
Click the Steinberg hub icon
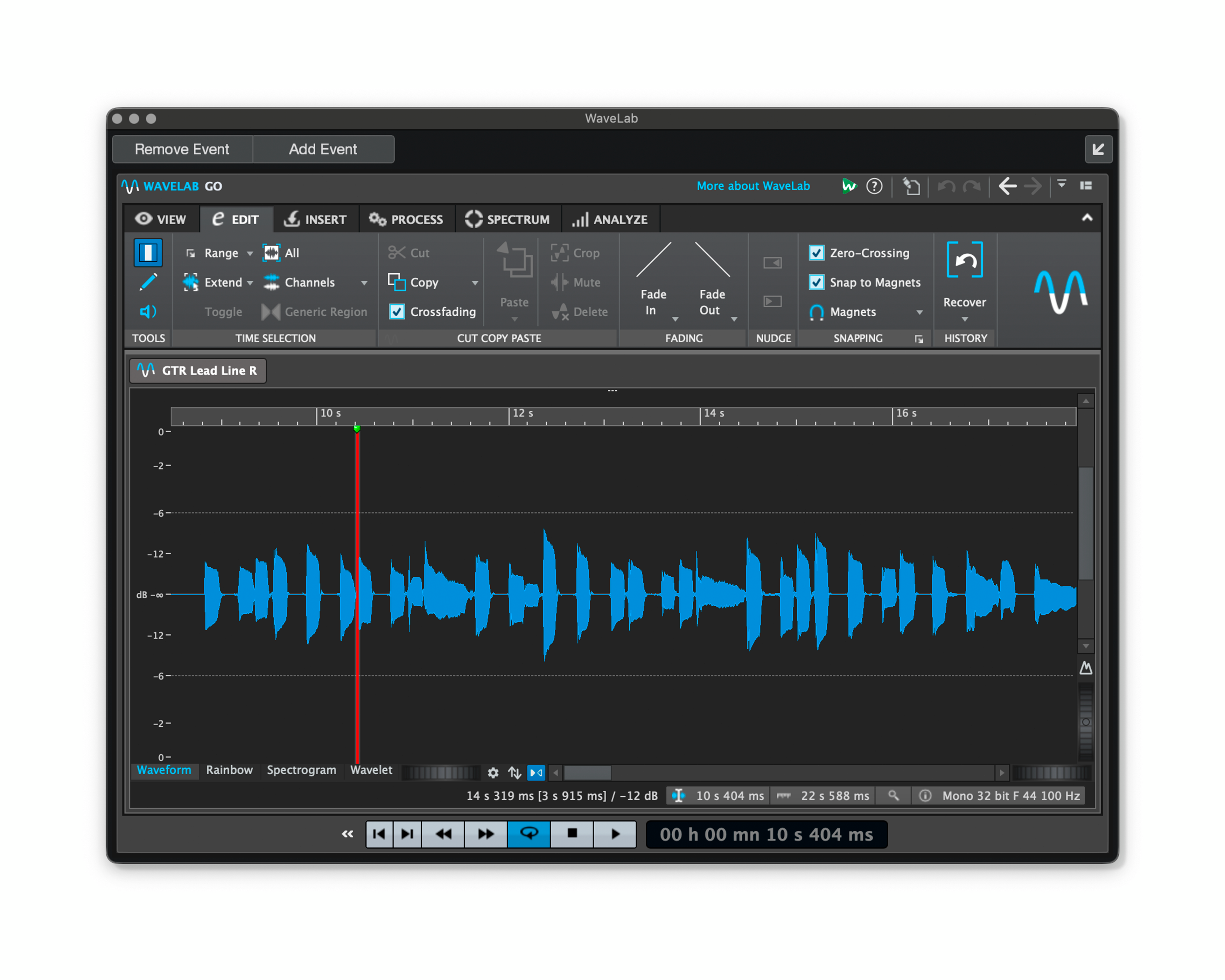pos(848,186)
